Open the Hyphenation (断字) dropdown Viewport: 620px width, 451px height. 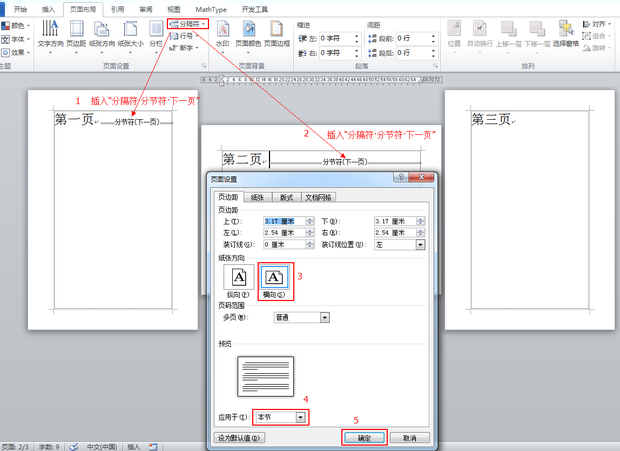coord(184,48)
